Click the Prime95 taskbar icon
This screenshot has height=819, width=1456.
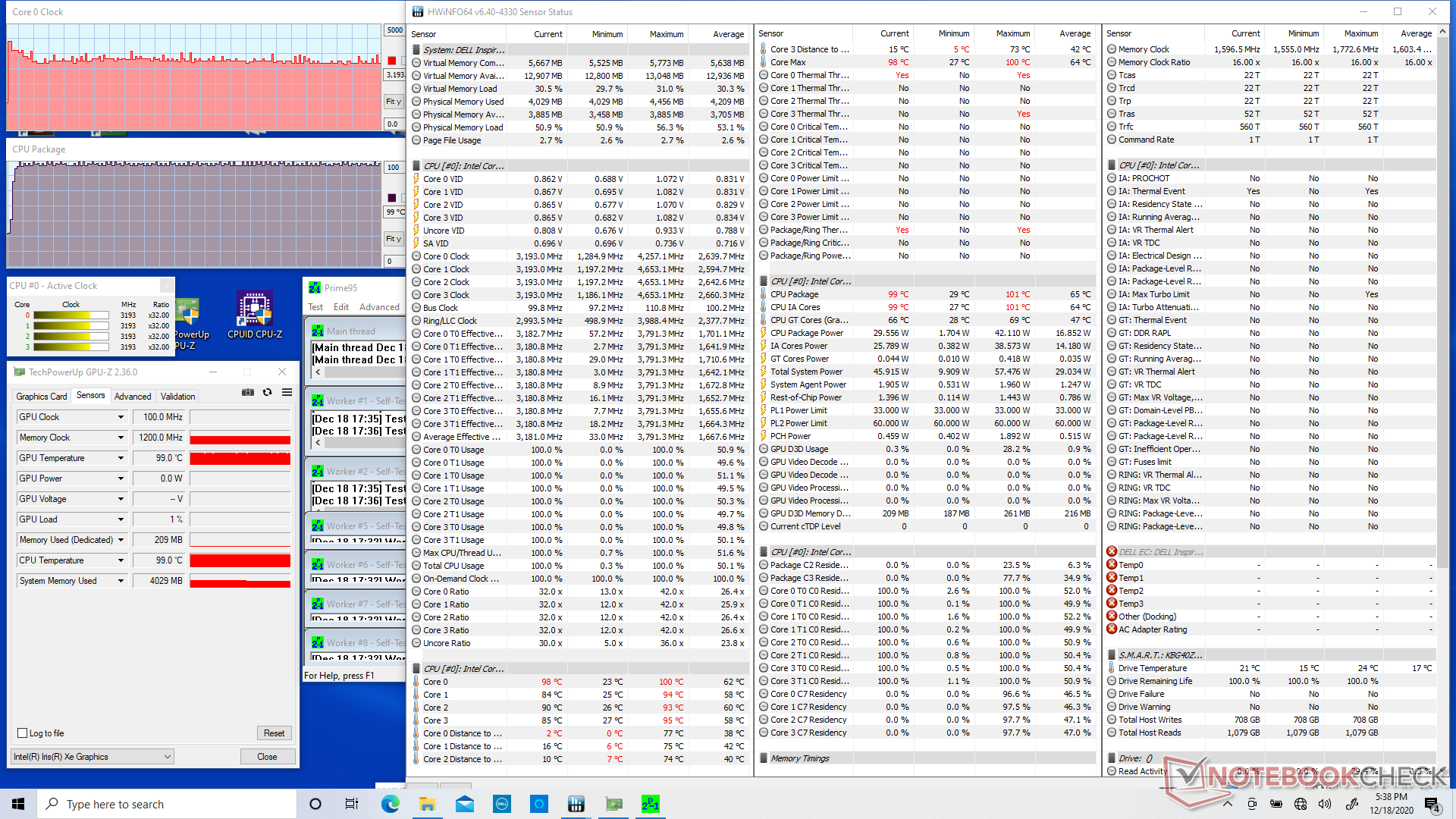(x=650, y=804)
